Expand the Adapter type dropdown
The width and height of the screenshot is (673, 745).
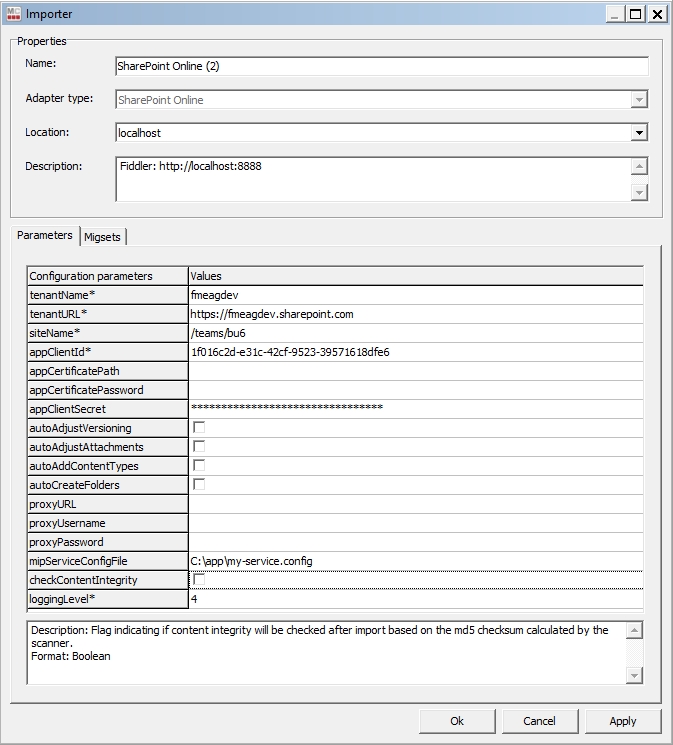pos(639,100)
